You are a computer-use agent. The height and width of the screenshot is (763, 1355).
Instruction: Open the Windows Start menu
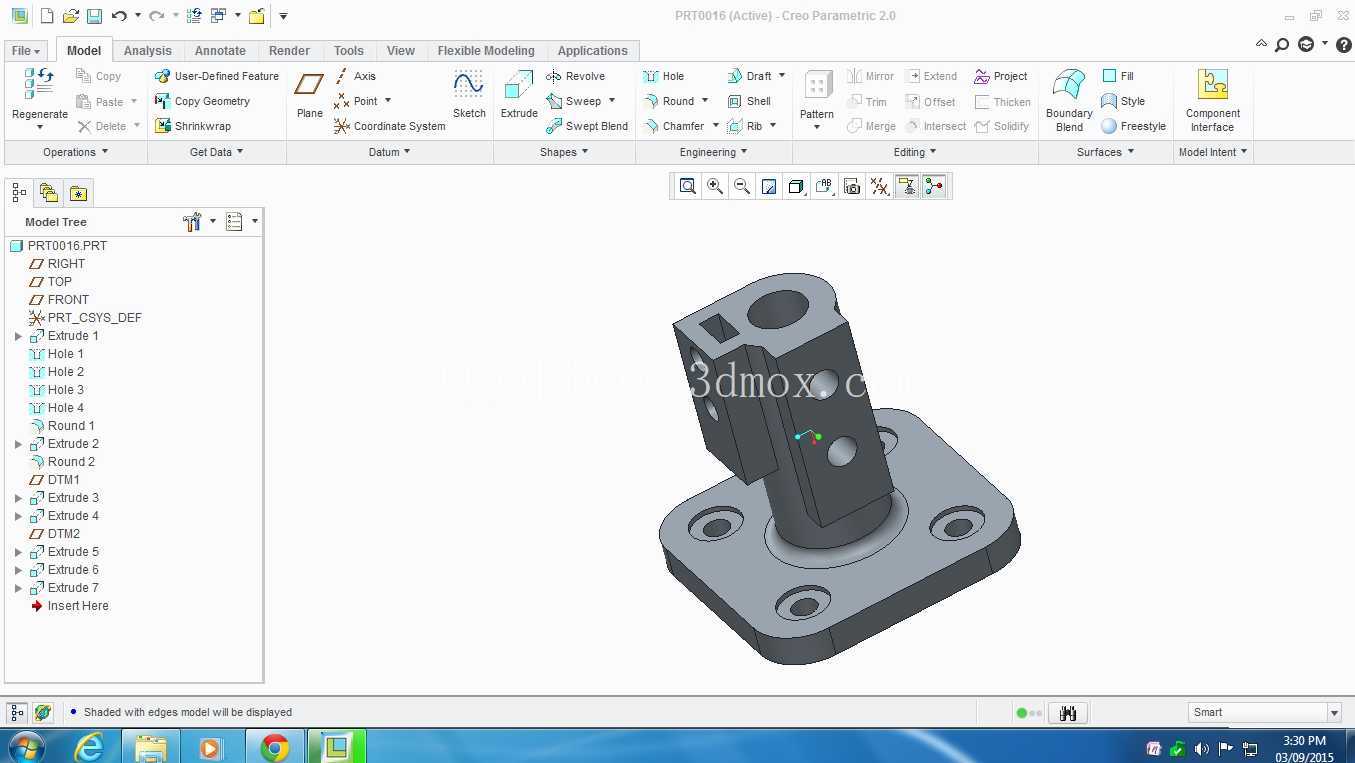tap(25, 747)
